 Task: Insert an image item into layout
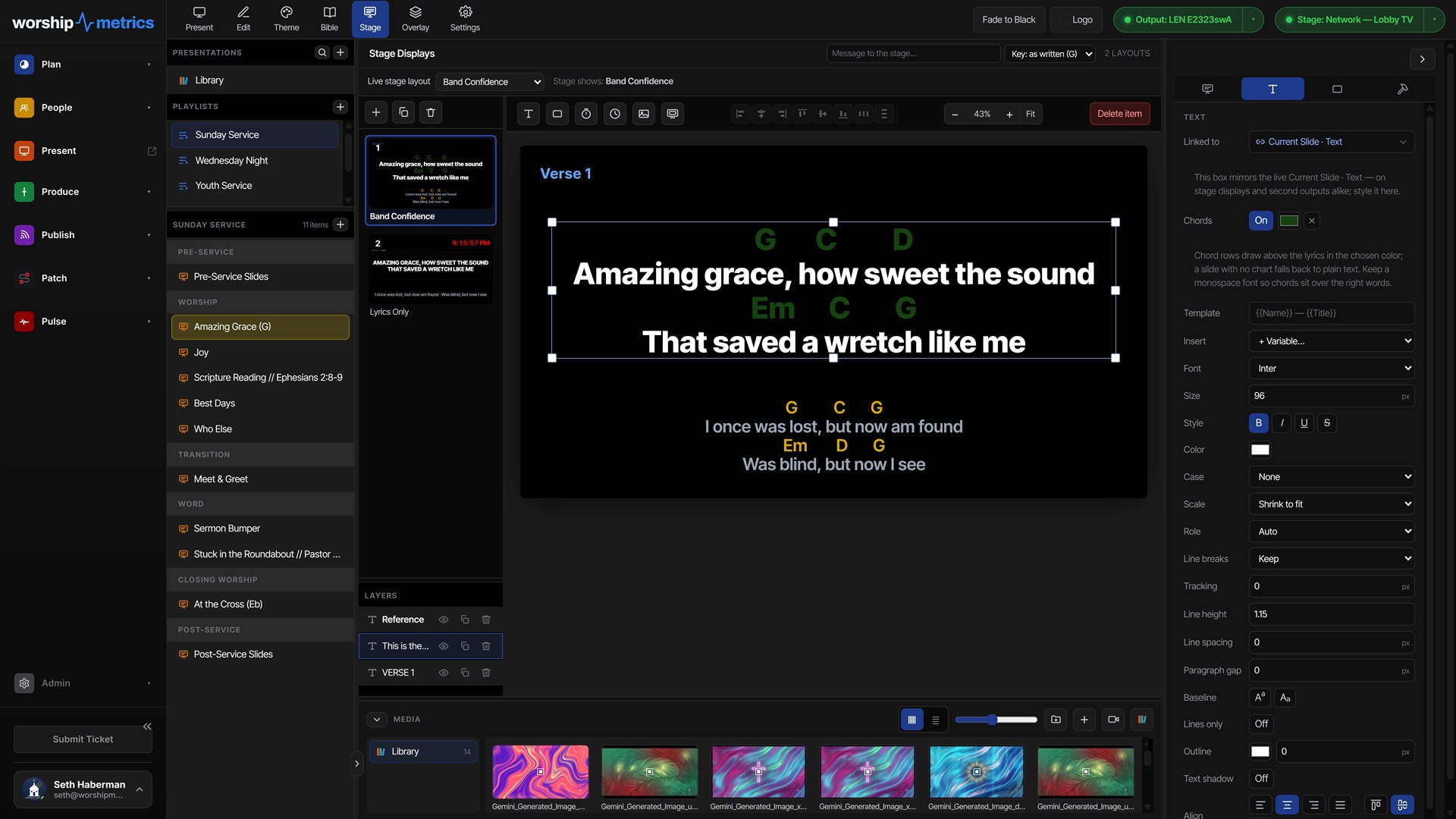[x=644, y=114]
